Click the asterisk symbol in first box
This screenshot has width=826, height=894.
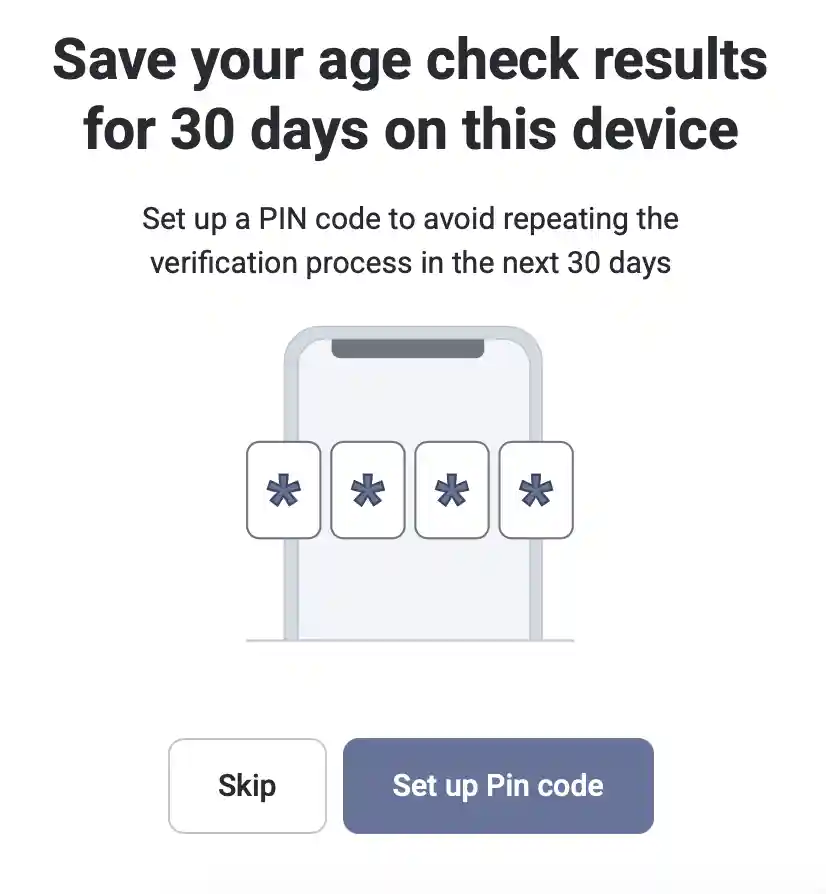283,490
